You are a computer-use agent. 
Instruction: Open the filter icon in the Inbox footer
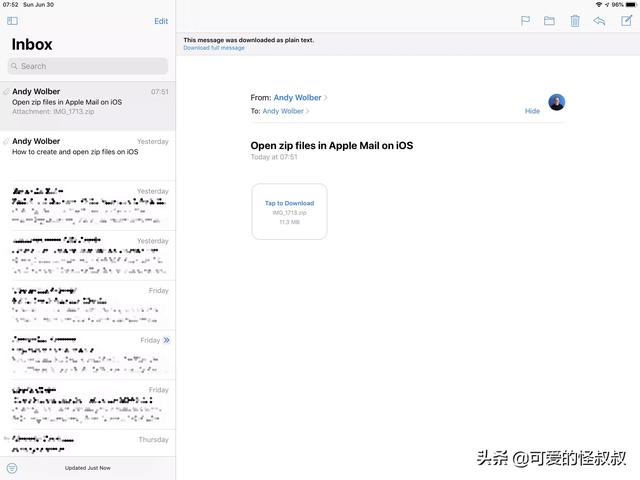point(12,468)
